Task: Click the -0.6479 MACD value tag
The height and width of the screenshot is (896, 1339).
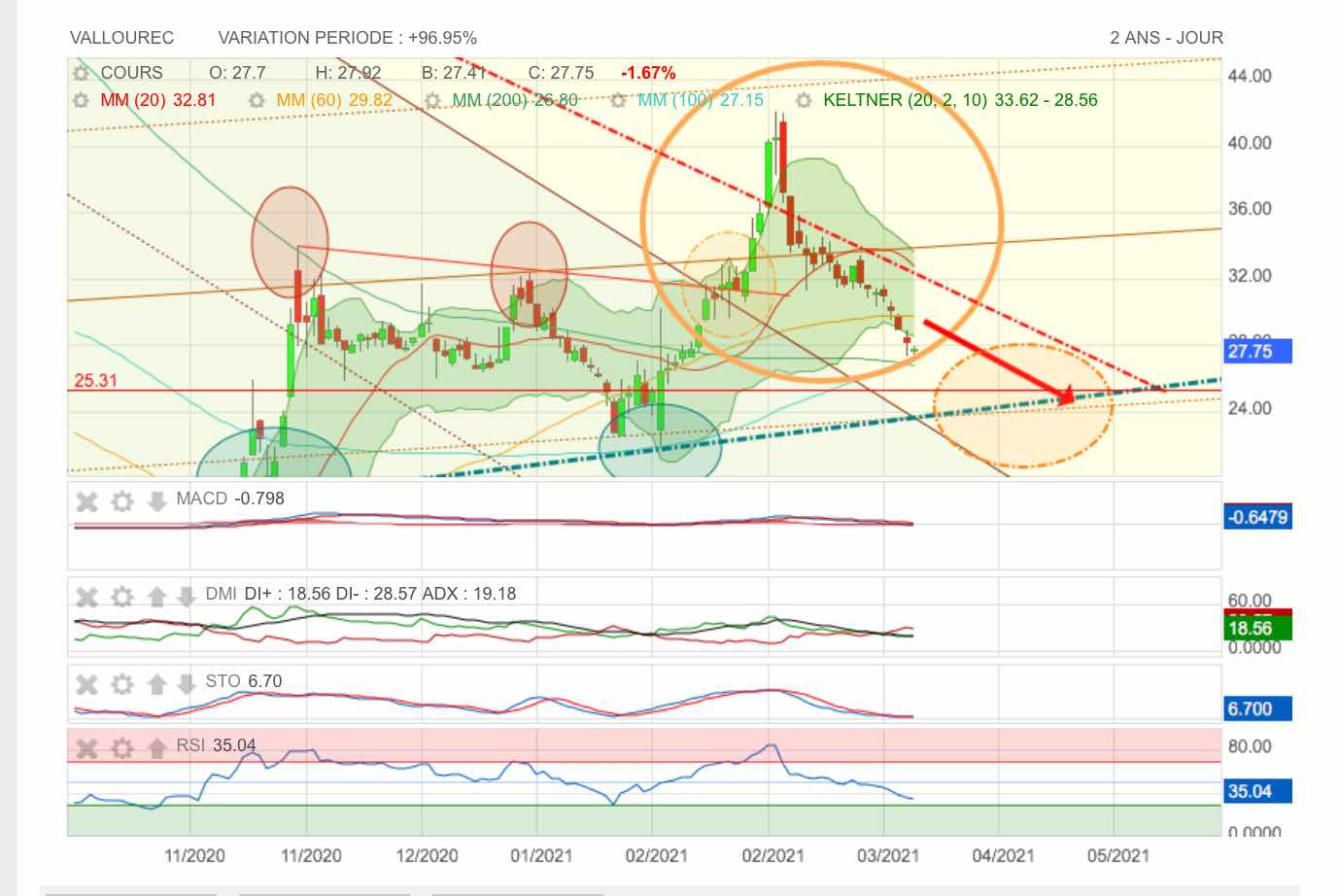Action: (x=1257, y=517)
